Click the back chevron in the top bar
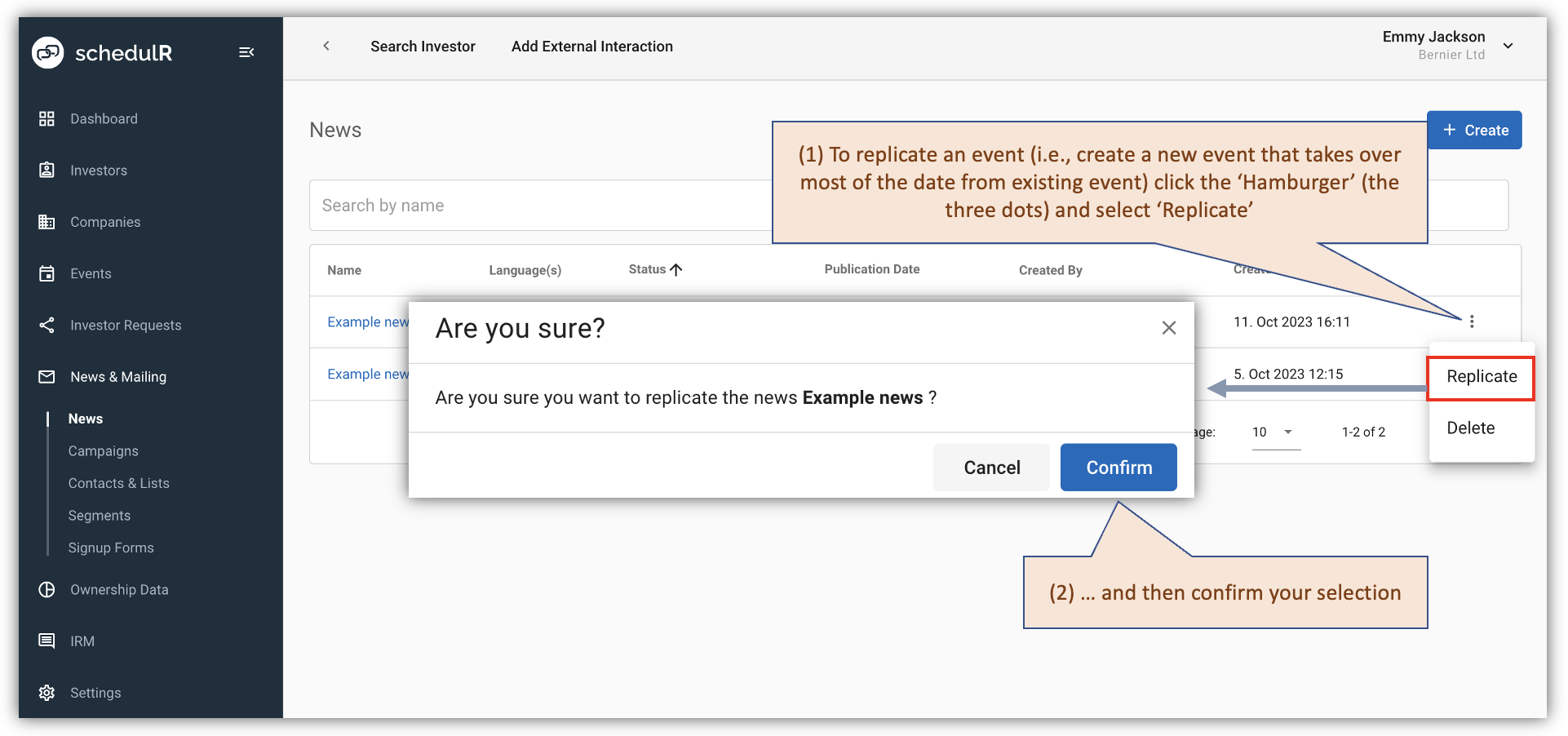Screen dimensions: 1568x736 coord(326,46)
